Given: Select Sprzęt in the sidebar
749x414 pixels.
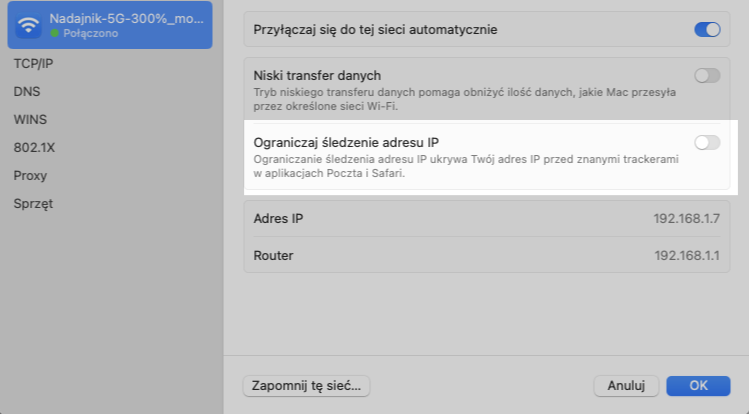Looking at the screenshot, I should pyautogui.click(x=33, y=203).
